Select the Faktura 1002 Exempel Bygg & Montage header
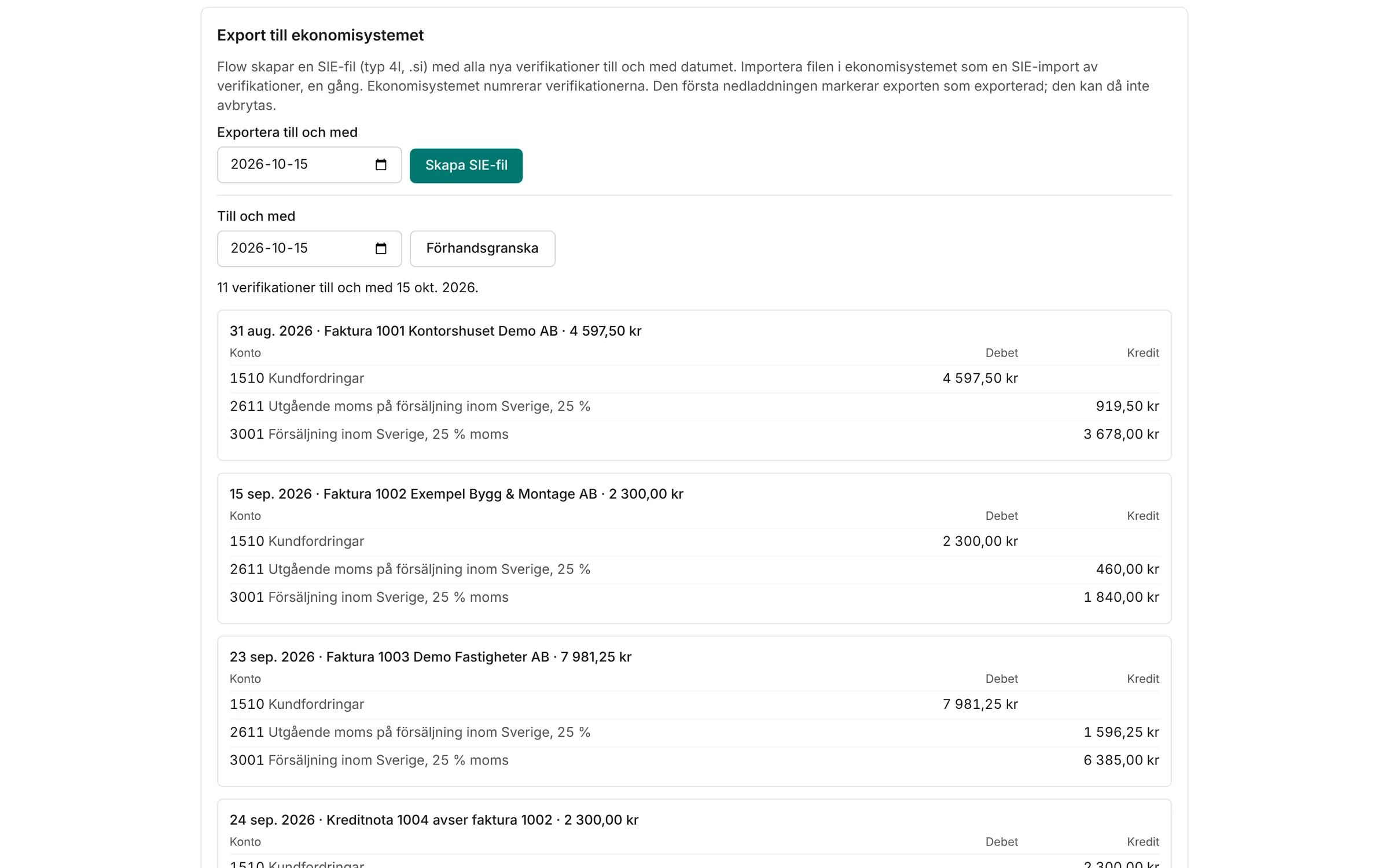The image size is (1389, 868). [x=456, y=494]
